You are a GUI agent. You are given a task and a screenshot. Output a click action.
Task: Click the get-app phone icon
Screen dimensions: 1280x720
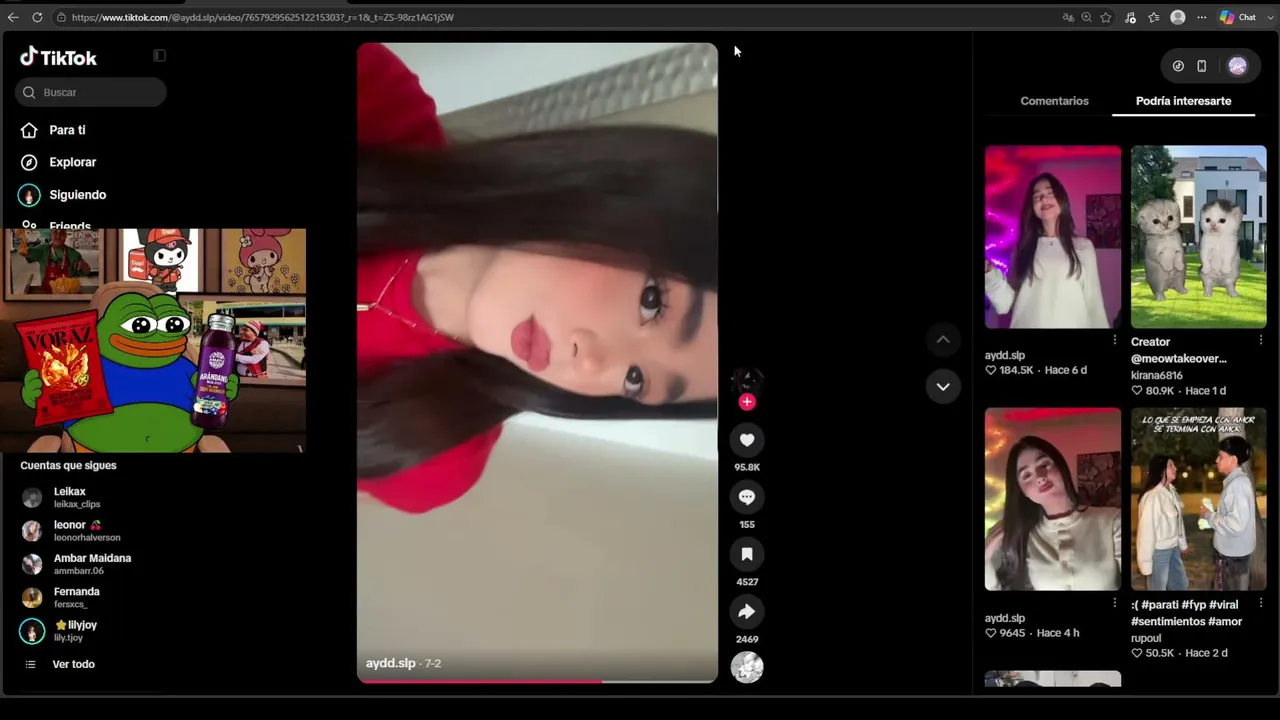[x=1202, y=66]
